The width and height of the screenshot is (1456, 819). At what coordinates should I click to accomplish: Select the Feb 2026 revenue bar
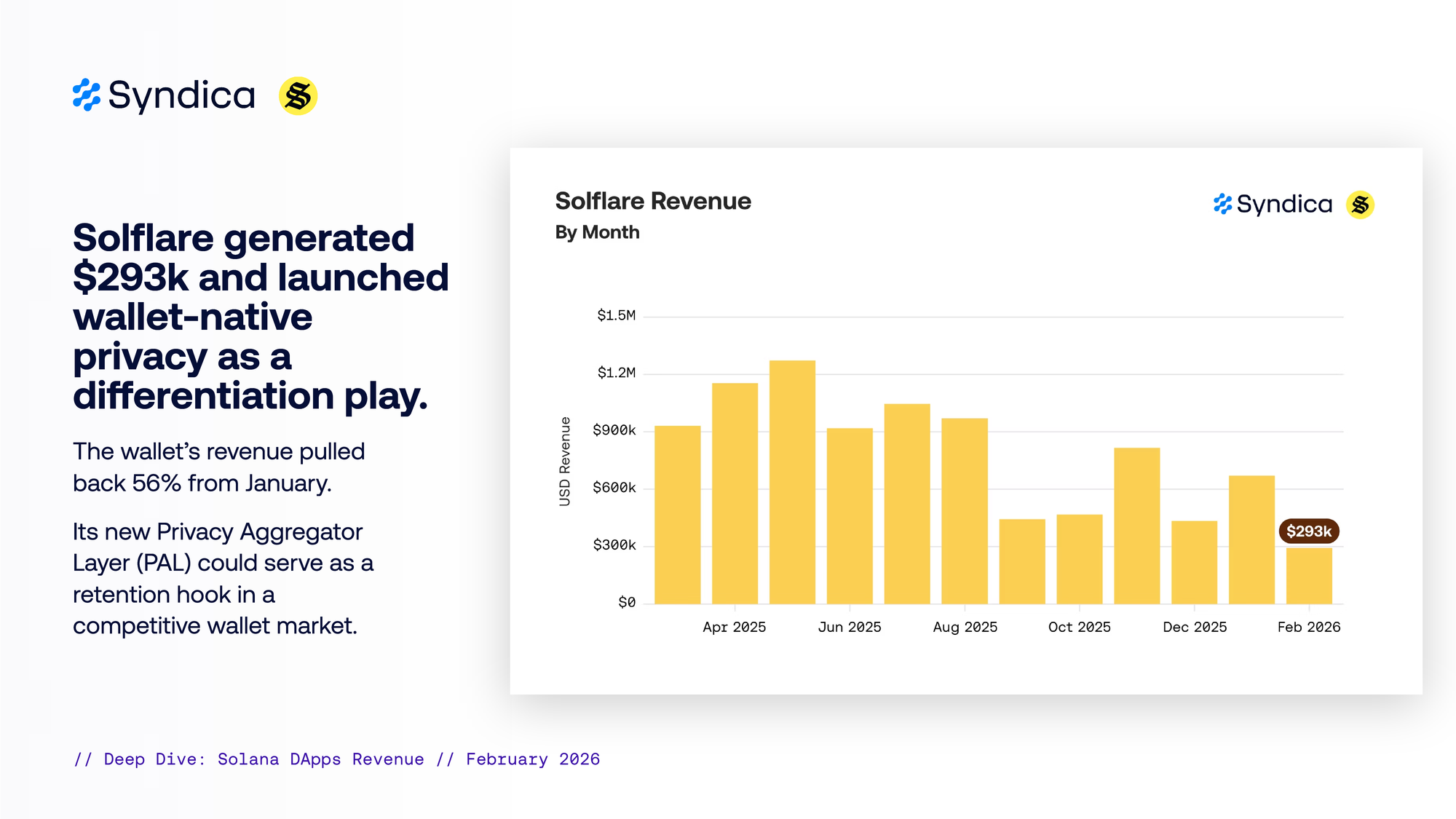1308,576
